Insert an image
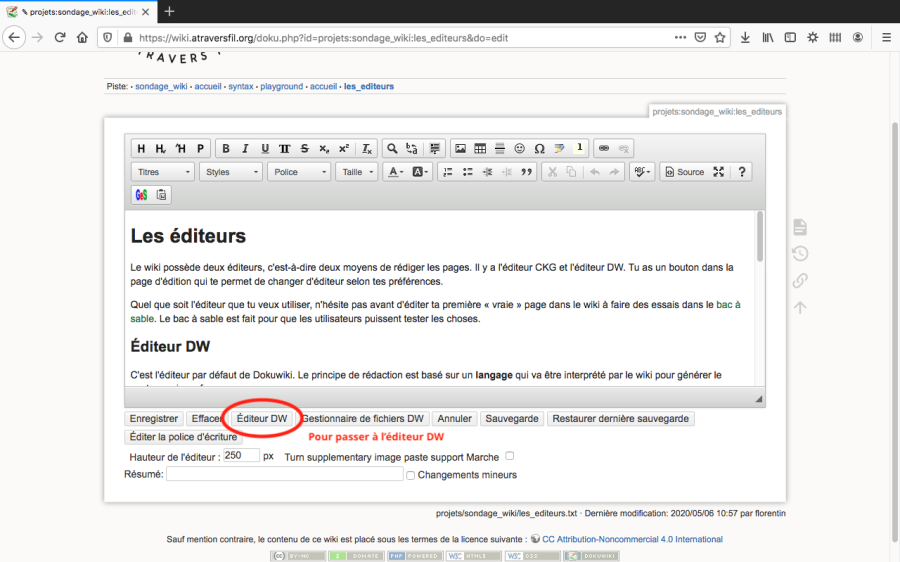This screenshot has height=562, width=900. coord(460,149)
